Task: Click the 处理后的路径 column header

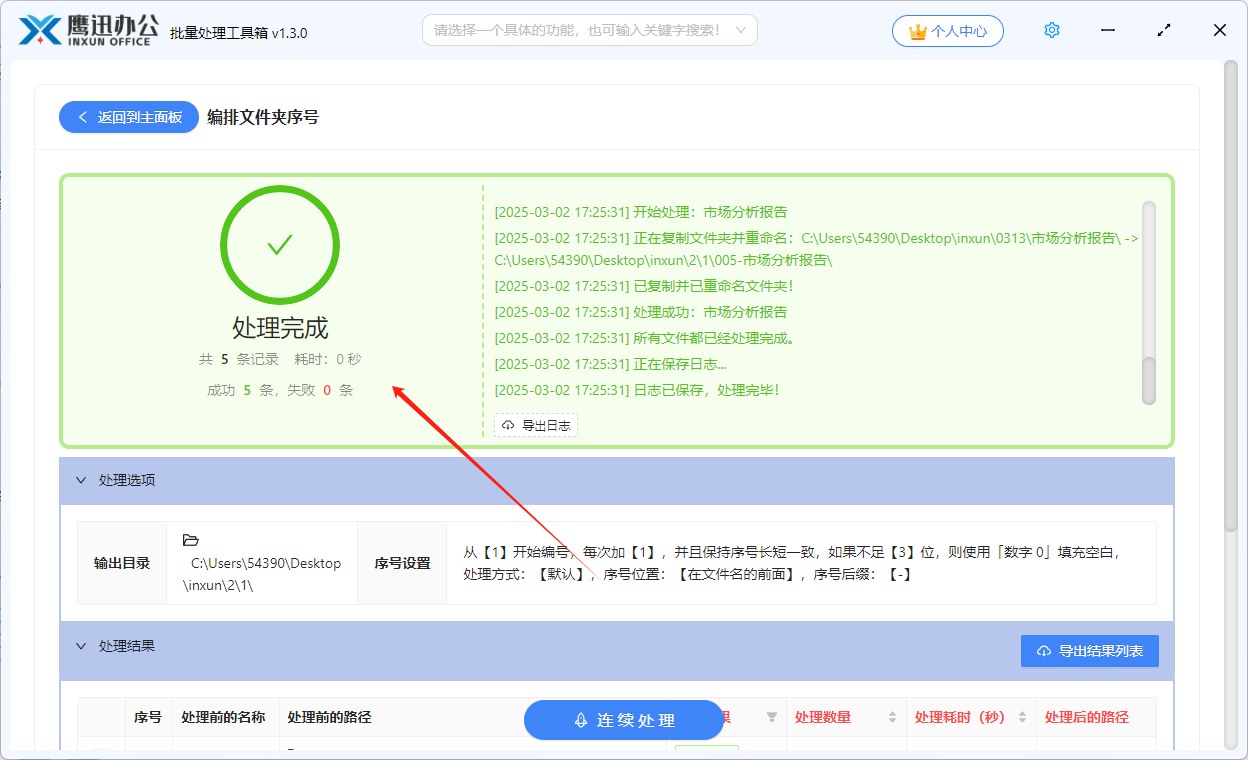Action: coord(1086,717)
